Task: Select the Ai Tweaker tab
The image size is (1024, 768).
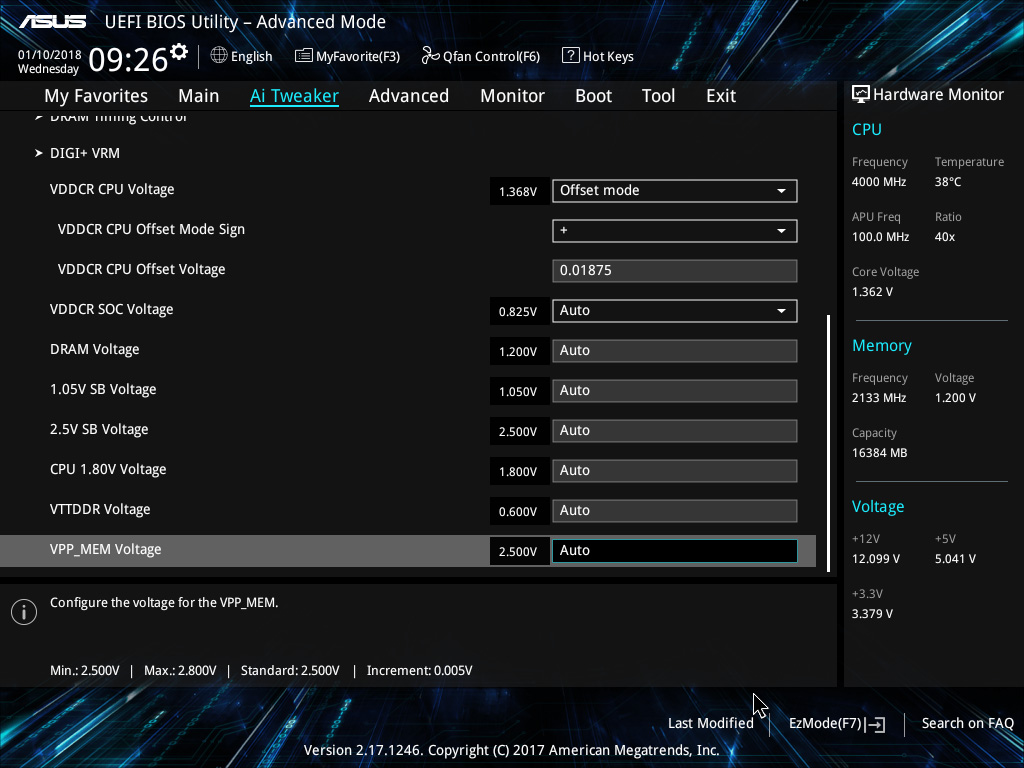Action: [x=295, y=96]
